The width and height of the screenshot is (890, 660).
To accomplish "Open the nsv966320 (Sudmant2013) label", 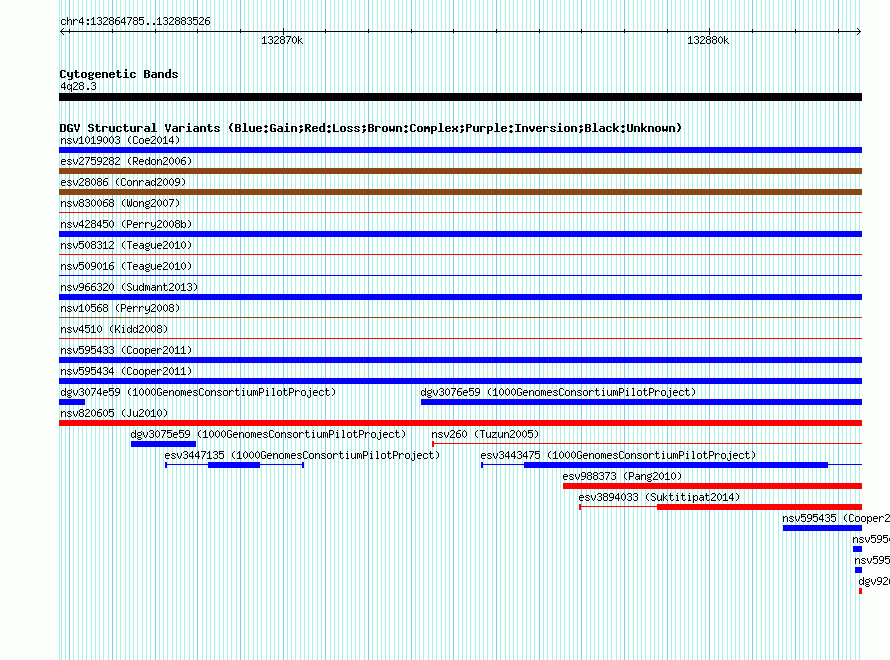I will [129, 287].
